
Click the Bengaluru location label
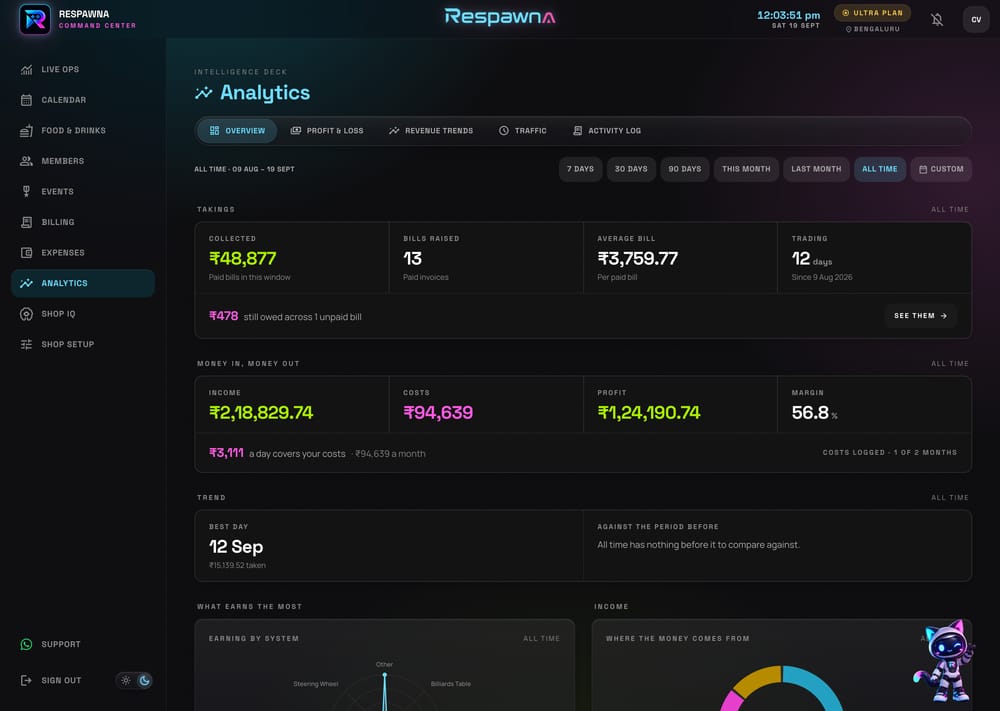[872, 29]
